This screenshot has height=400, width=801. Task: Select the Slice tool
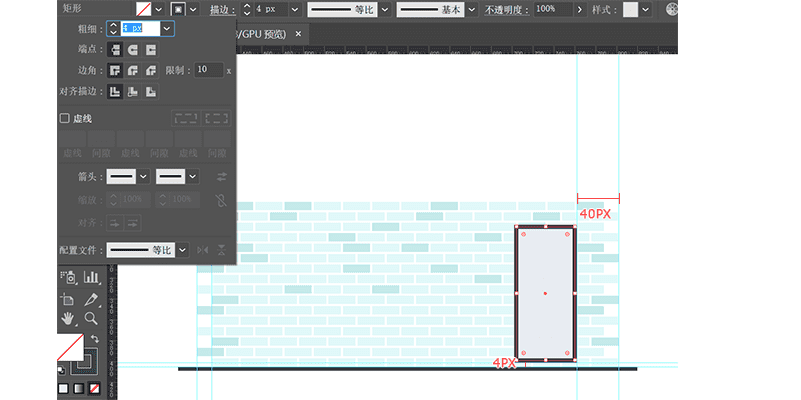pos(91,299)
